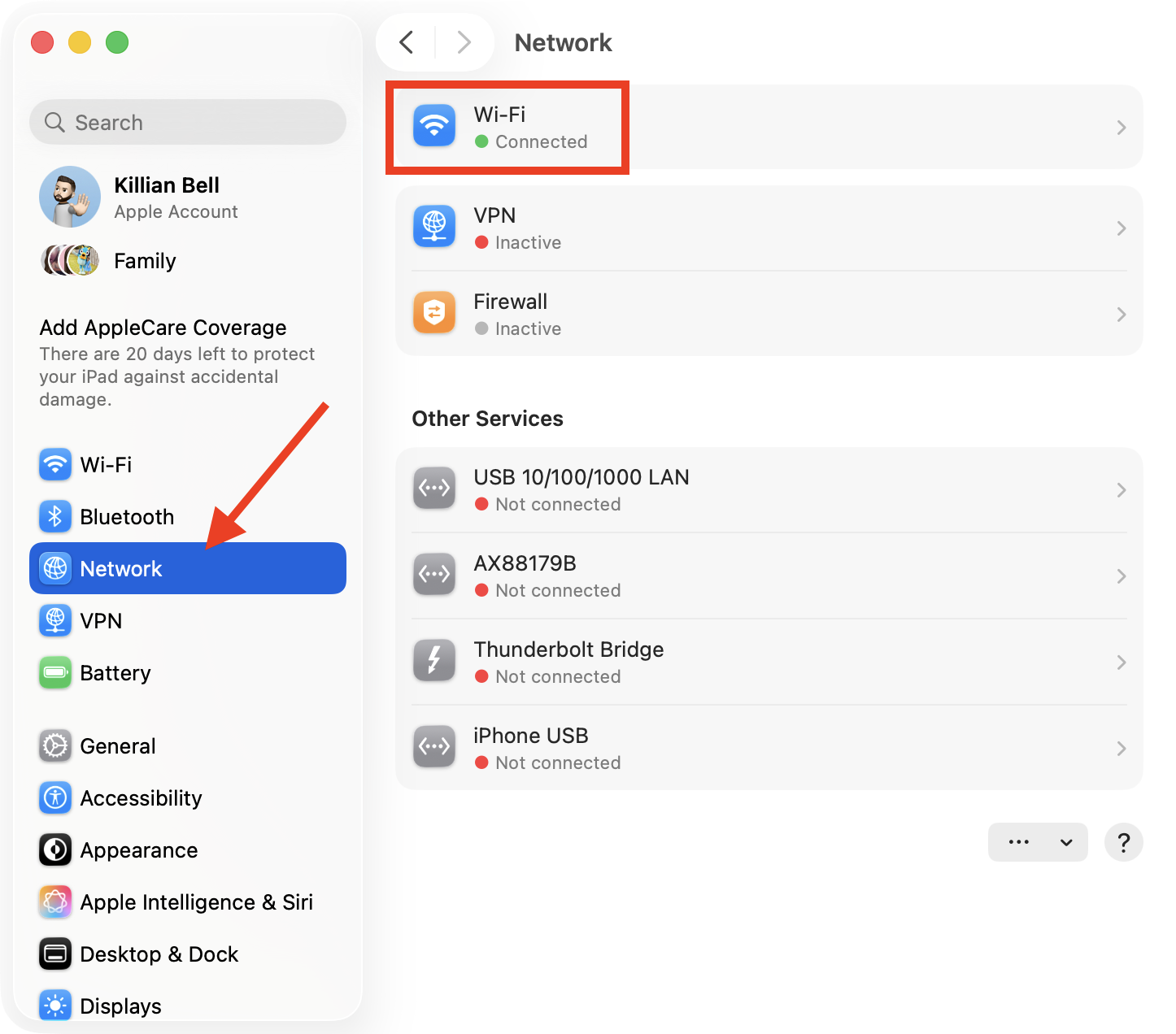Open Battery settings using the battery icon

tap(54, 672)
